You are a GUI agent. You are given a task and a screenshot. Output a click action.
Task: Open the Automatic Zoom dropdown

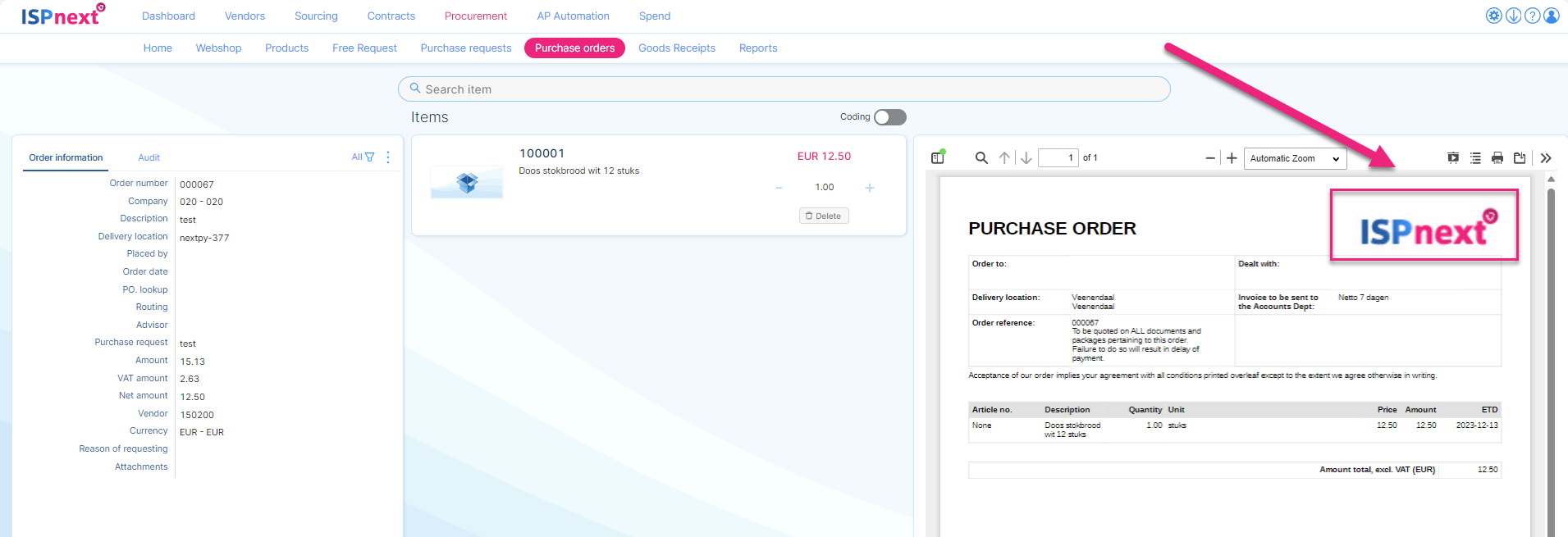1294,158
